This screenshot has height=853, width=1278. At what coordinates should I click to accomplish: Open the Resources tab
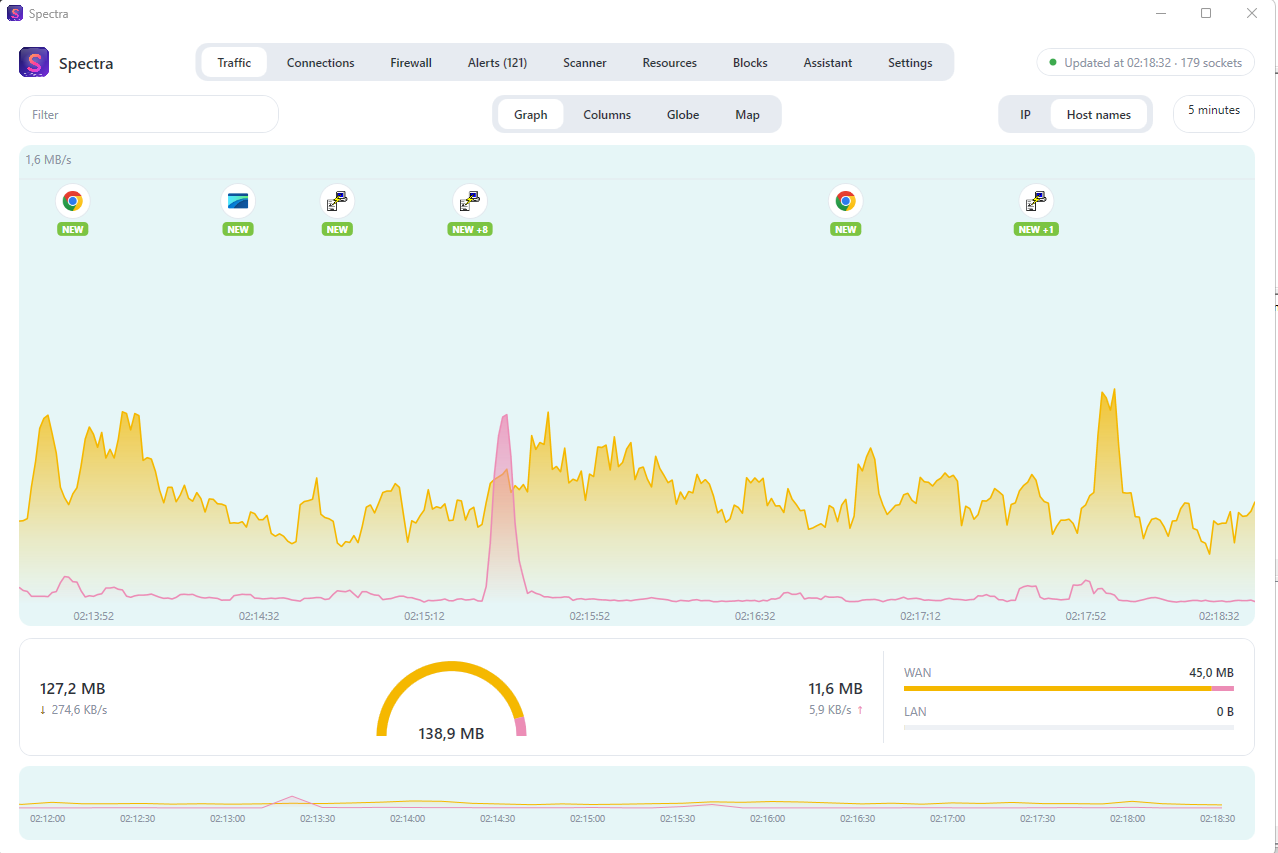coord(669,62)
